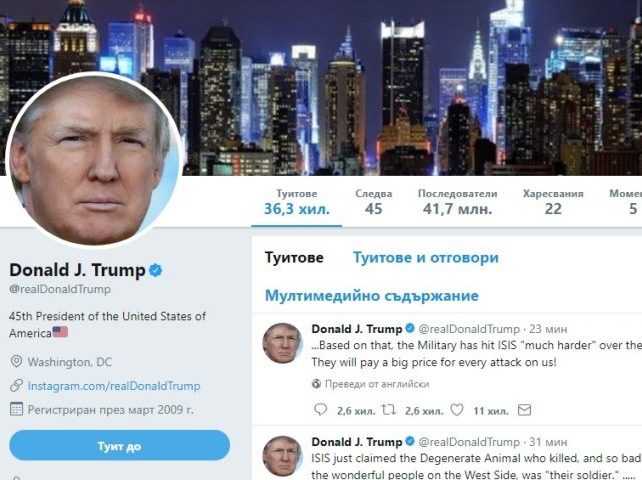
Task: Click the Туит до button
Action: point(119,446)
